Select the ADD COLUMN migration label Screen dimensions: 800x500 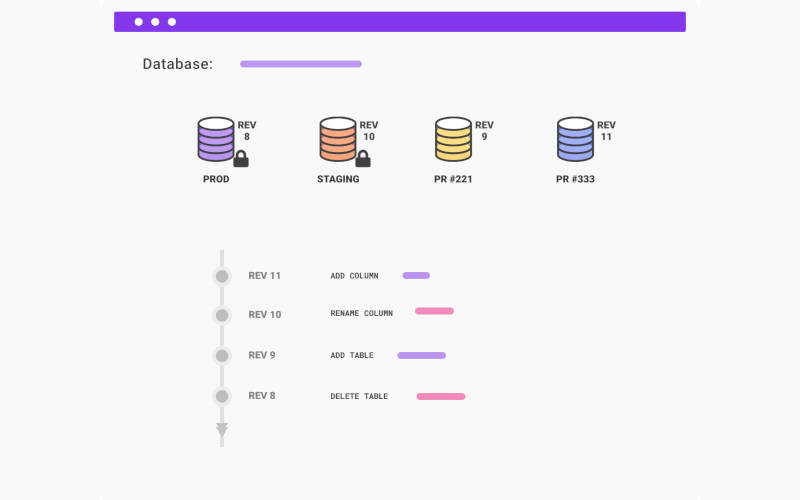(x=354, y=276)
